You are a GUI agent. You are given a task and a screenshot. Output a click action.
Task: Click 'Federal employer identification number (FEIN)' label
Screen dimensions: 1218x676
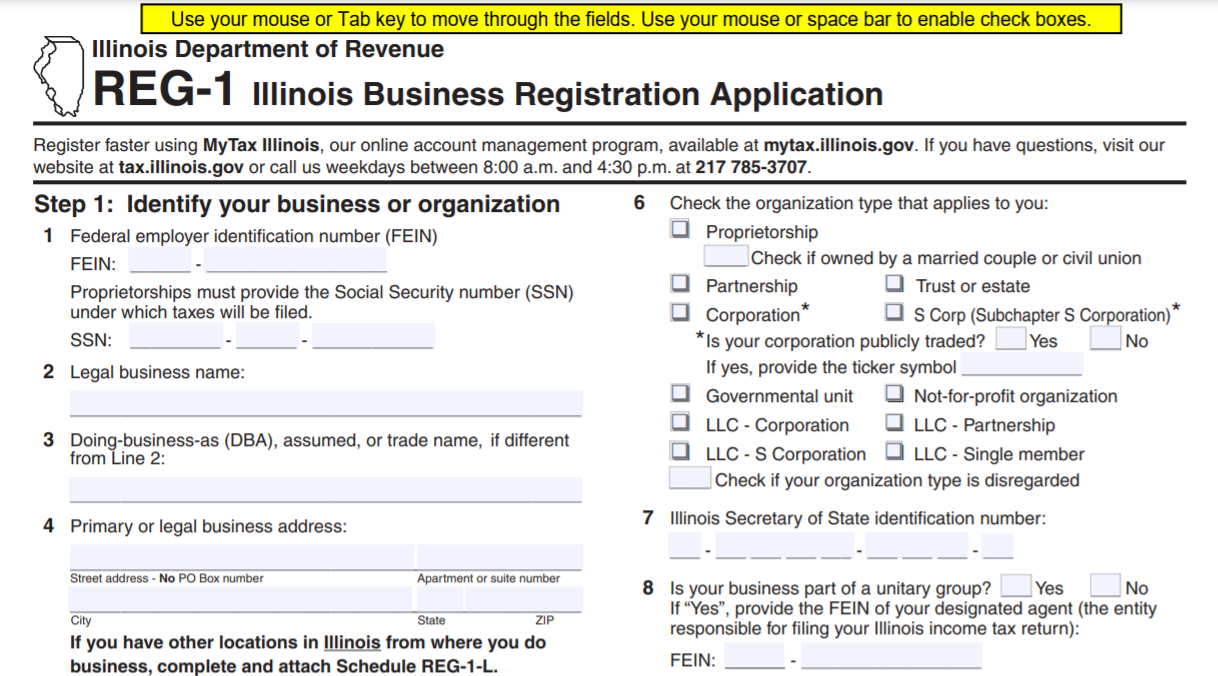pyautogui.click(x=253, y=237)
